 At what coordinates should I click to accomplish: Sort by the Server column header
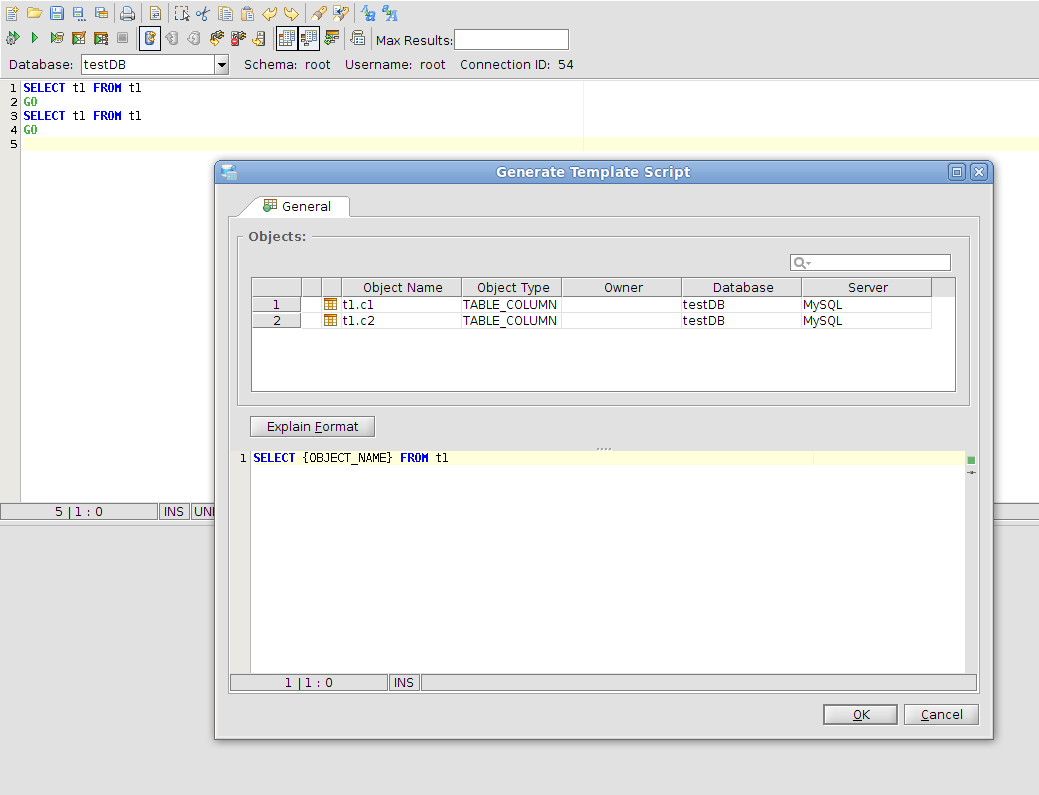coord(867,288)
